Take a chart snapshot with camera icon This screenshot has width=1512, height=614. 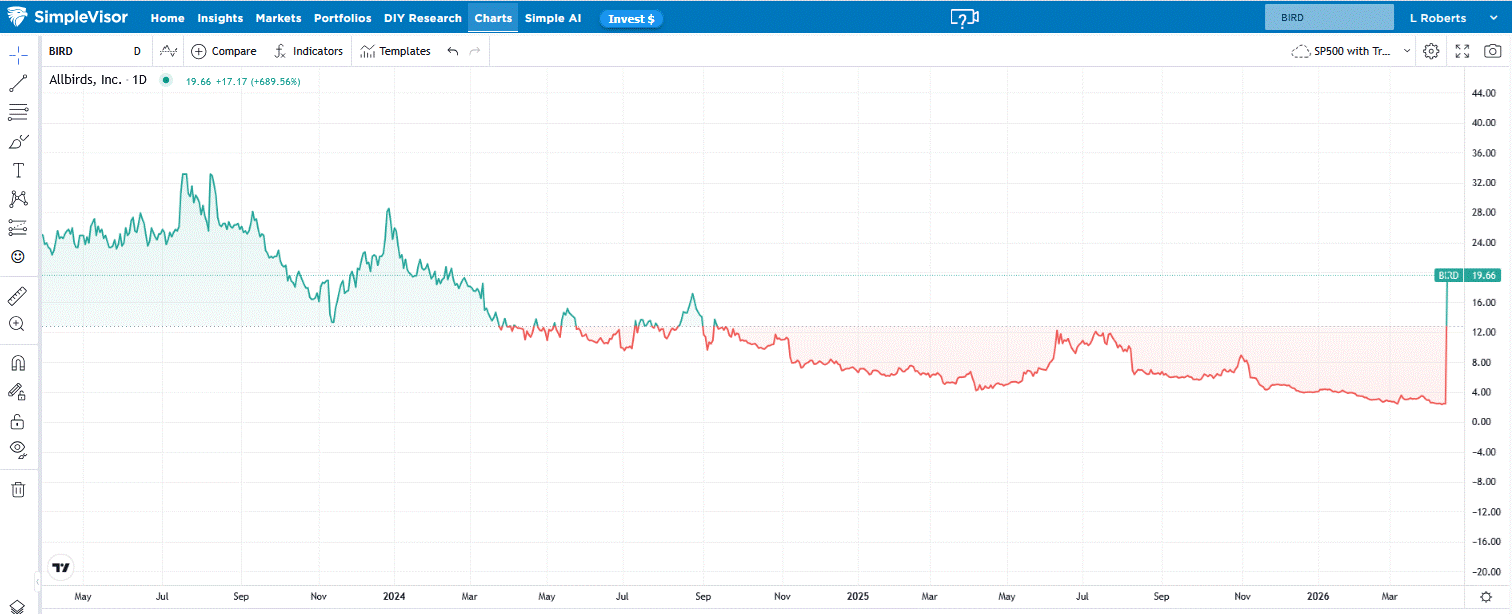[x=1492, y=51]
